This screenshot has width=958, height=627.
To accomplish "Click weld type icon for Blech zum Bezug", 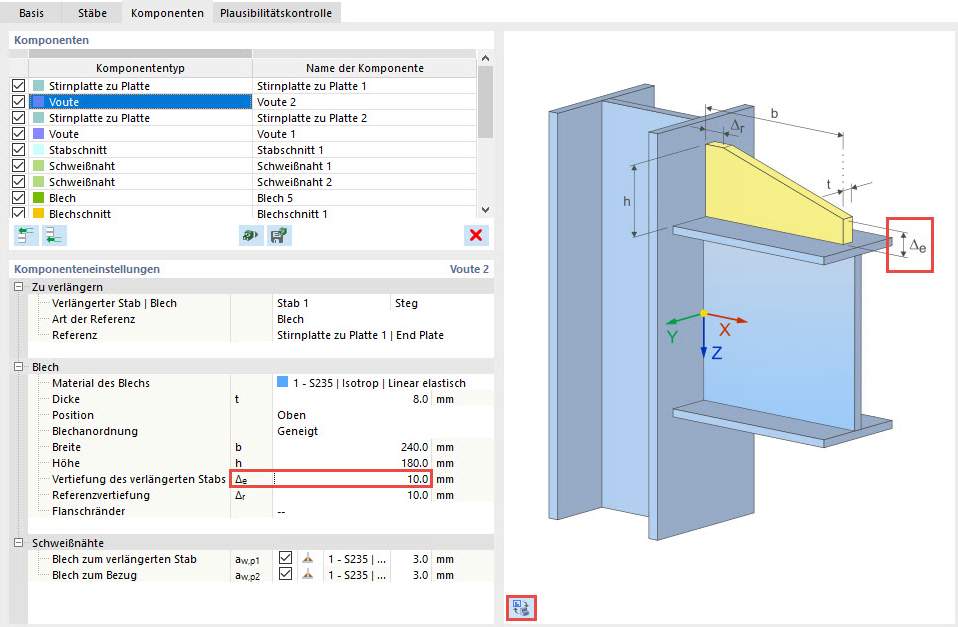I will pyautogui.click(x=308, y=574).
